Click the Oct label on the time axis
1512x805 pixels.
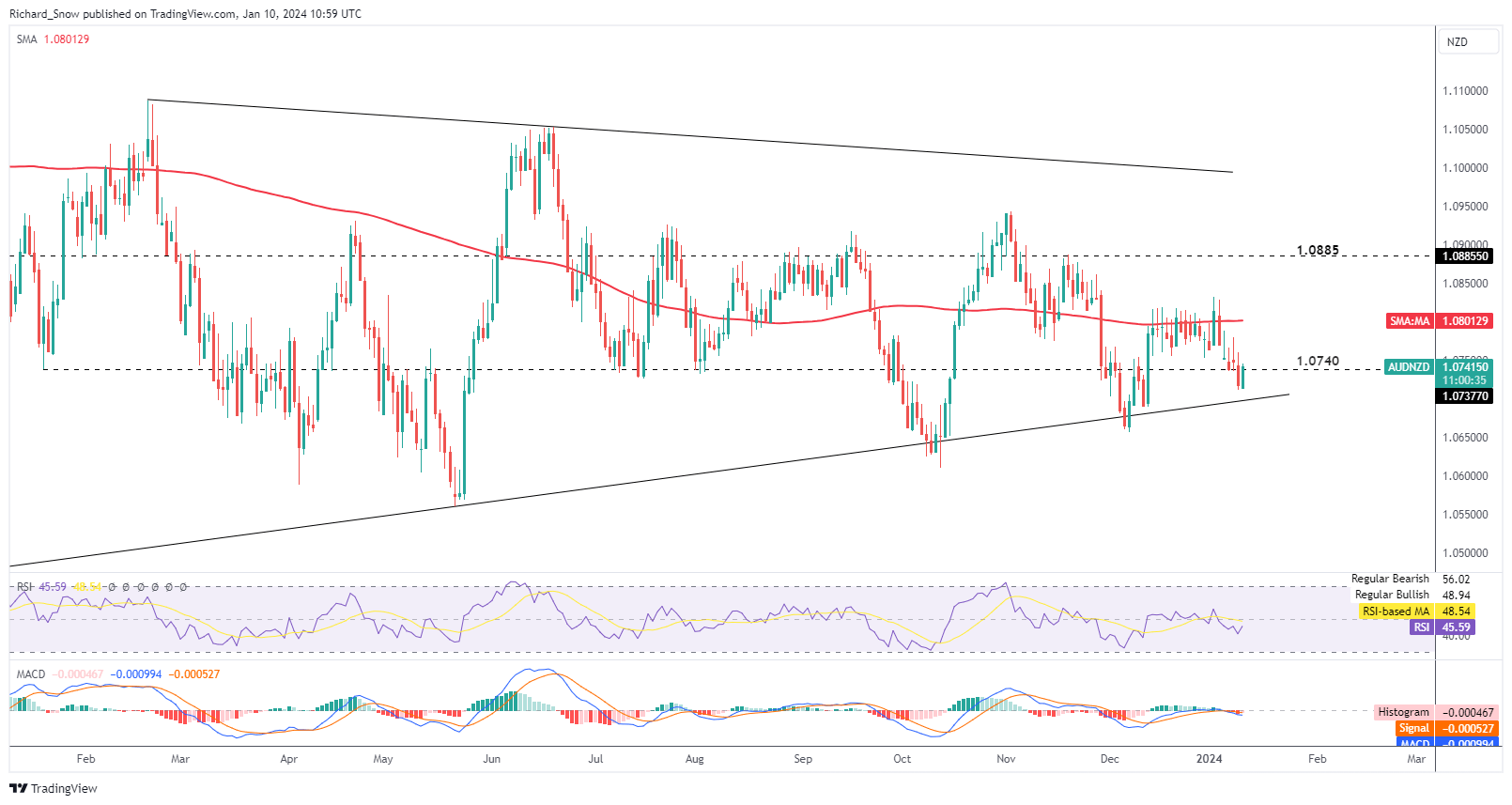pos(902,759)
